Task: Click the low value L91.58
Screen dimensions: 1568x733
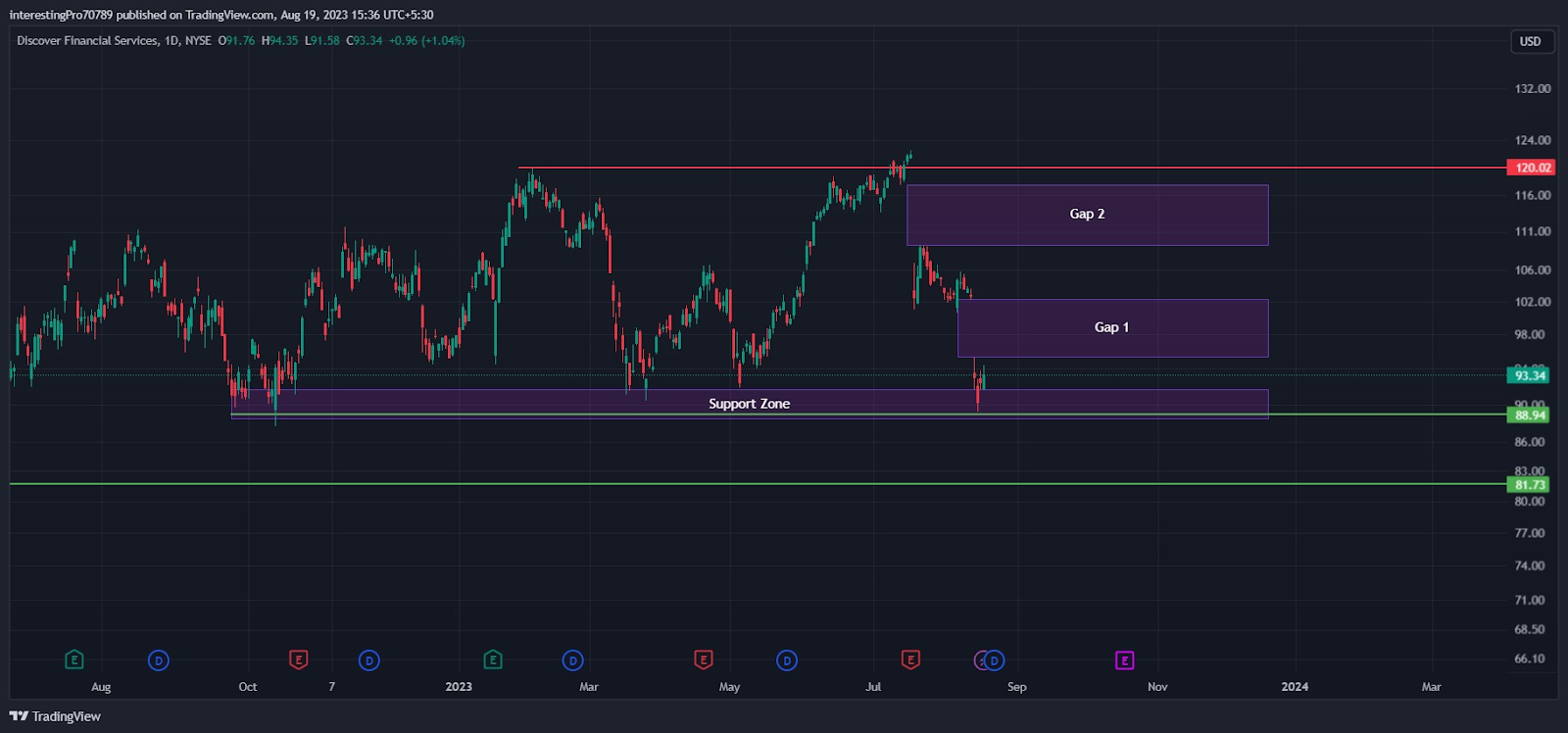Action: coord(322,41)
